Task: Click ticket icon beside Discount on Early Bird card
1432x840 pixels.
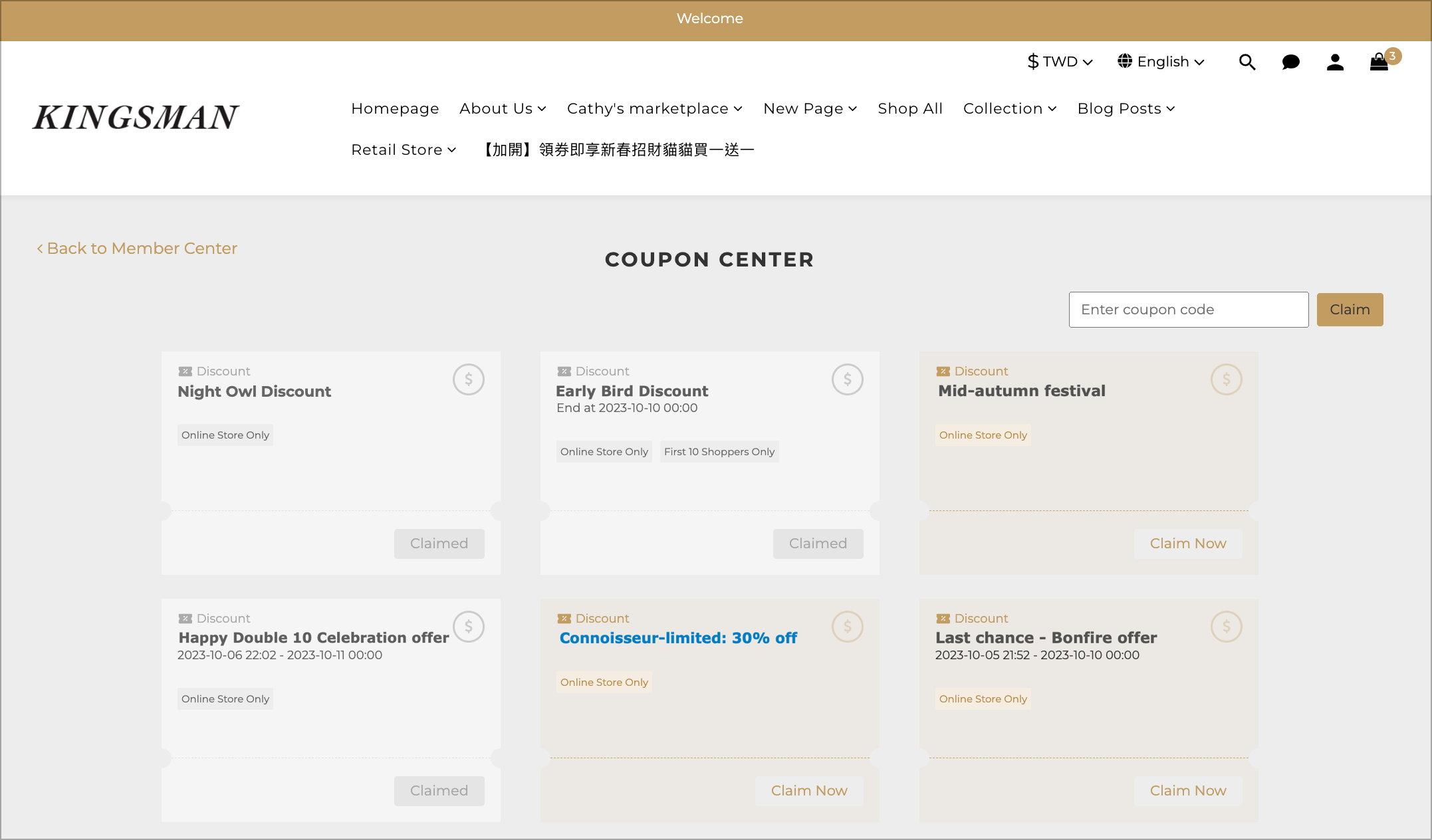Action: pos(564,371)
